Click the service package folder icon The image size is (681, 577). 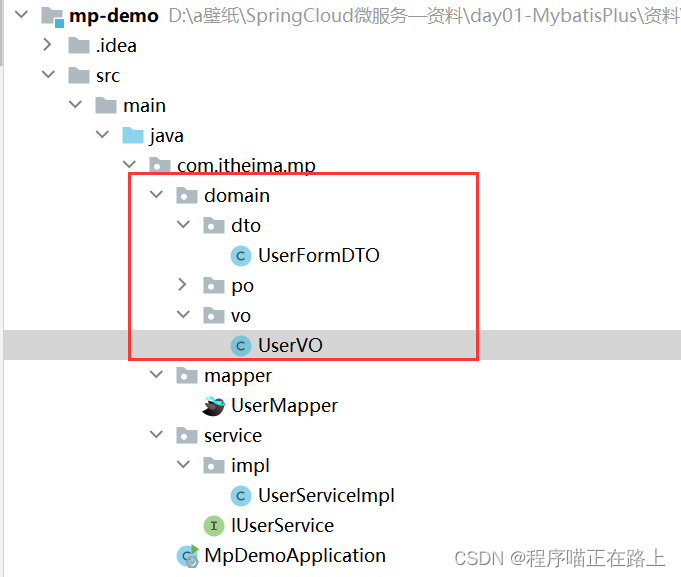pyautogui.click(x=187, y=435)
